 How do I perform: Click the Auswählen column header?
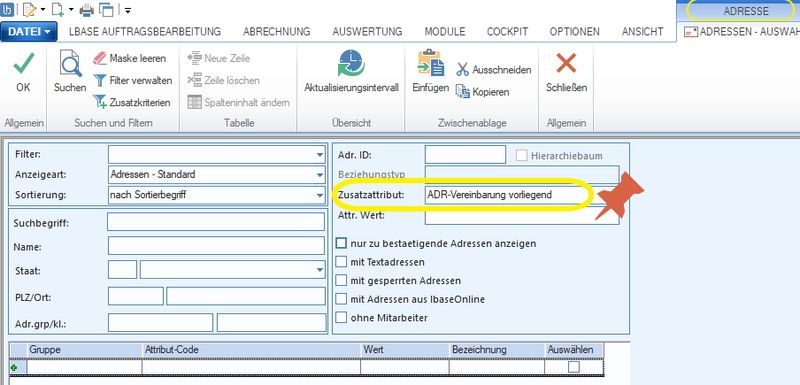point(574,350)
